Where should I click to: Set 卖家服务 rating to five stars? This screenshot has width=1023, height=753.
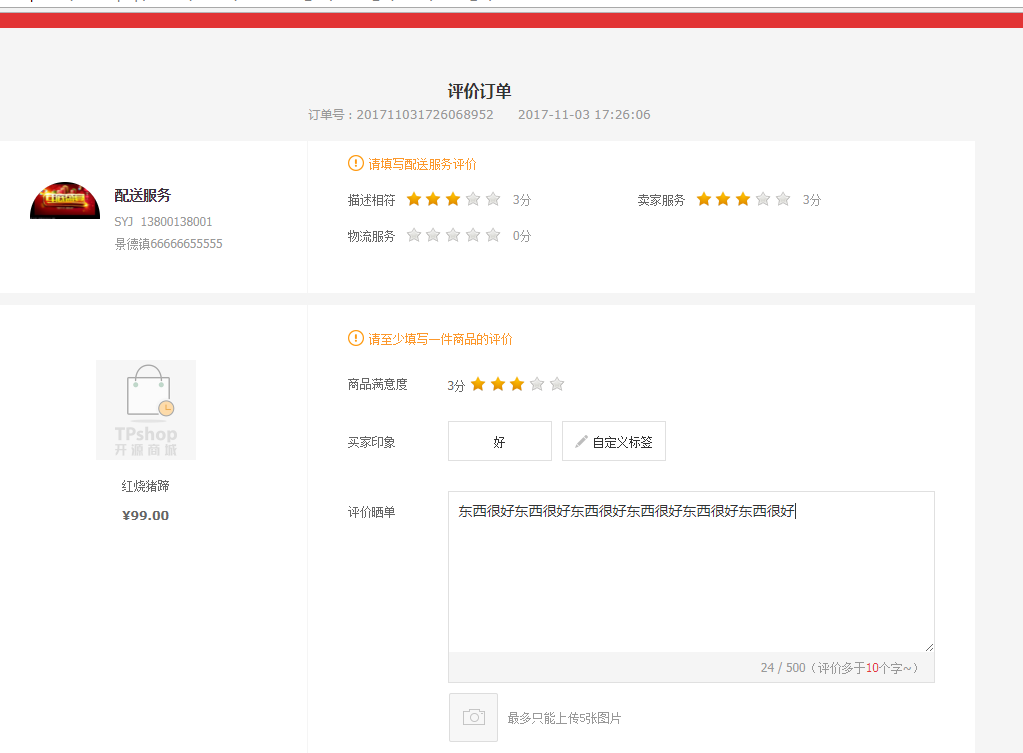pyautogui.click(x=783, y=200)
